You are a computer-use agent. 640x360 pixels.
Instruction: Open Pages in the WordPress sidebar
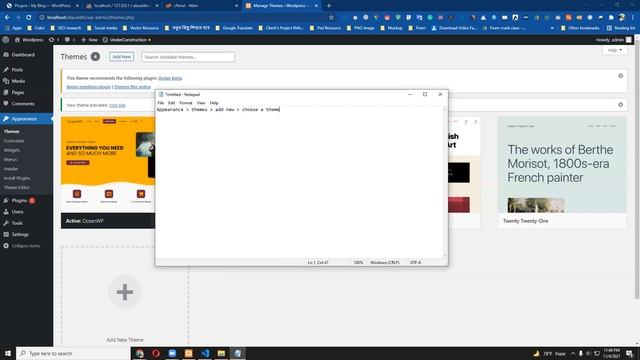pyautogui.click(x=18, y=93)
